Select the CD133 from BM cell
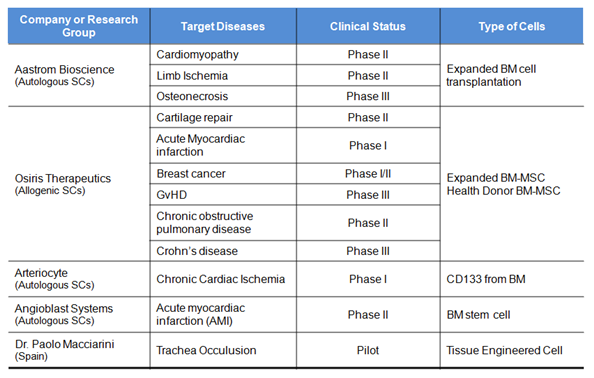594x378 pixels. (x=512, y=279)
